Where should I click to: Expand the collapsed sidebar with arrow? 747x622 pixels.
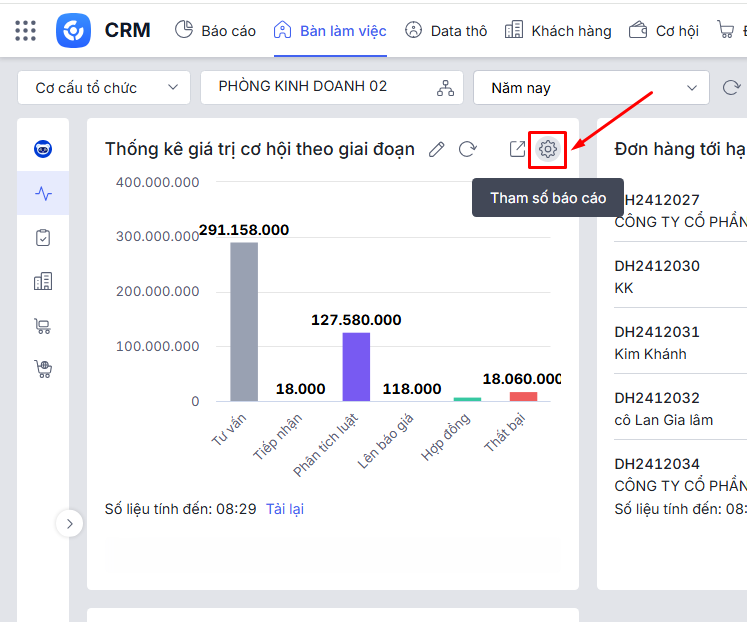pyautogui.click(x=69, y=523)
